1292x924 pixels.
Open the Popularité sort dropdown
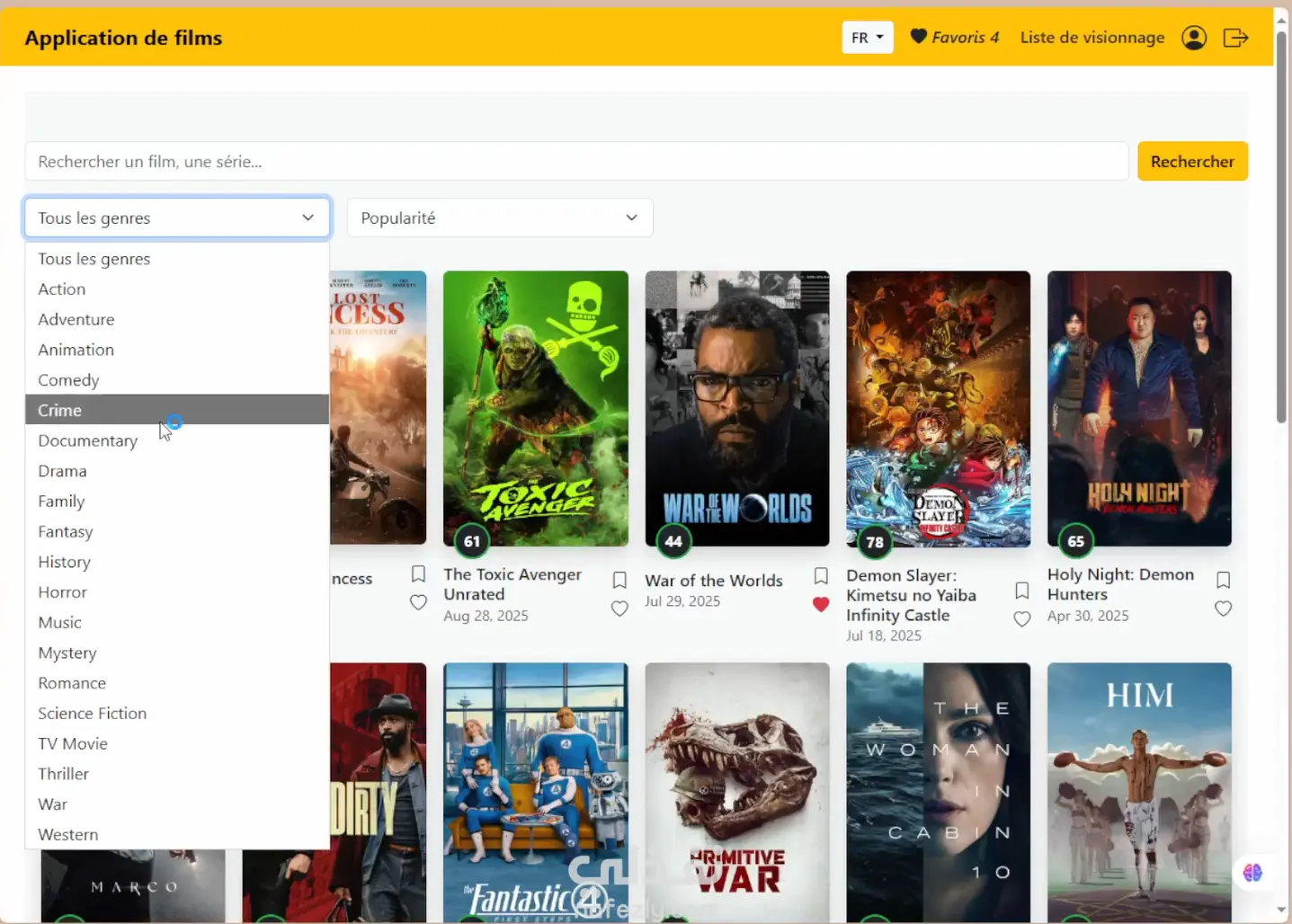coord(500,218)
